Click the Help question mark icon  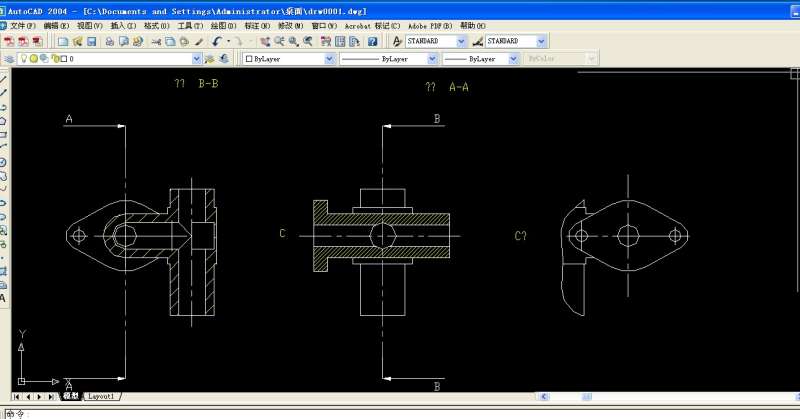coord(372,42)
